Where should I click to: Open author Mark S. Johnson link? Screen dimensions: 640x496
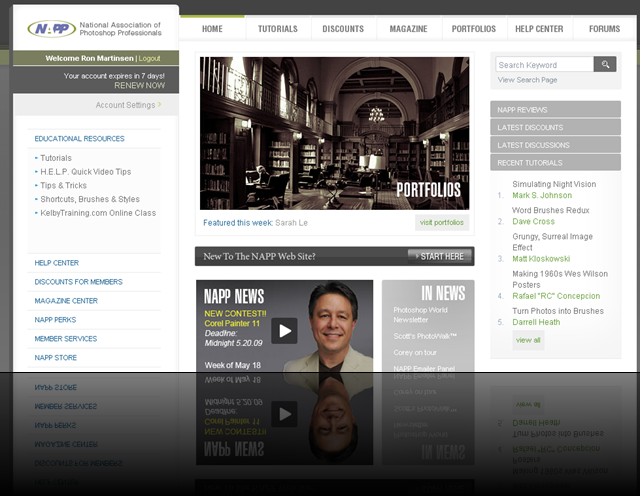point(542,195)
